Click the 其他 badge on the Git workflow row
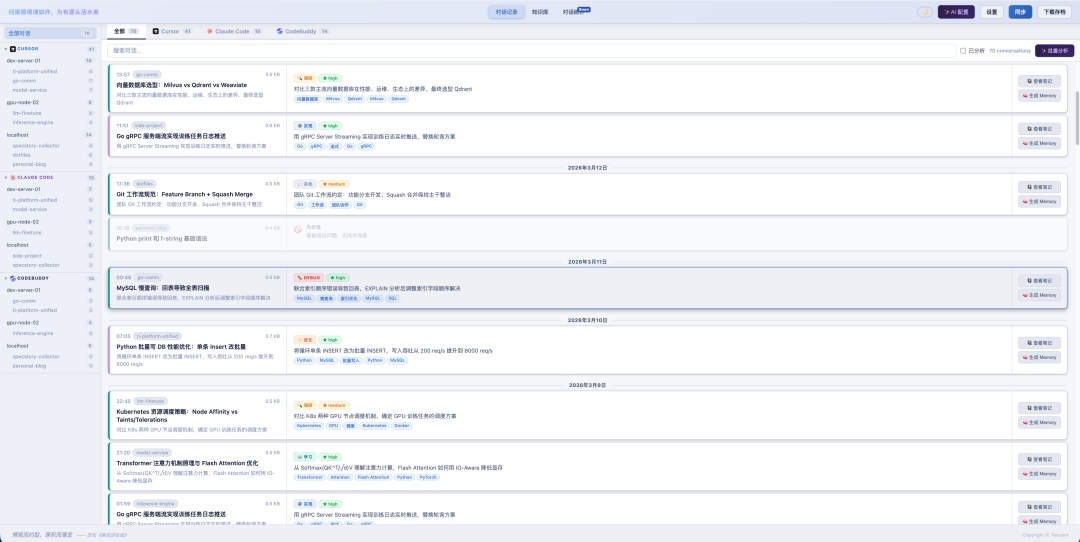The image size is (1080, 542). pyautogui.click(x=304, y=184)
